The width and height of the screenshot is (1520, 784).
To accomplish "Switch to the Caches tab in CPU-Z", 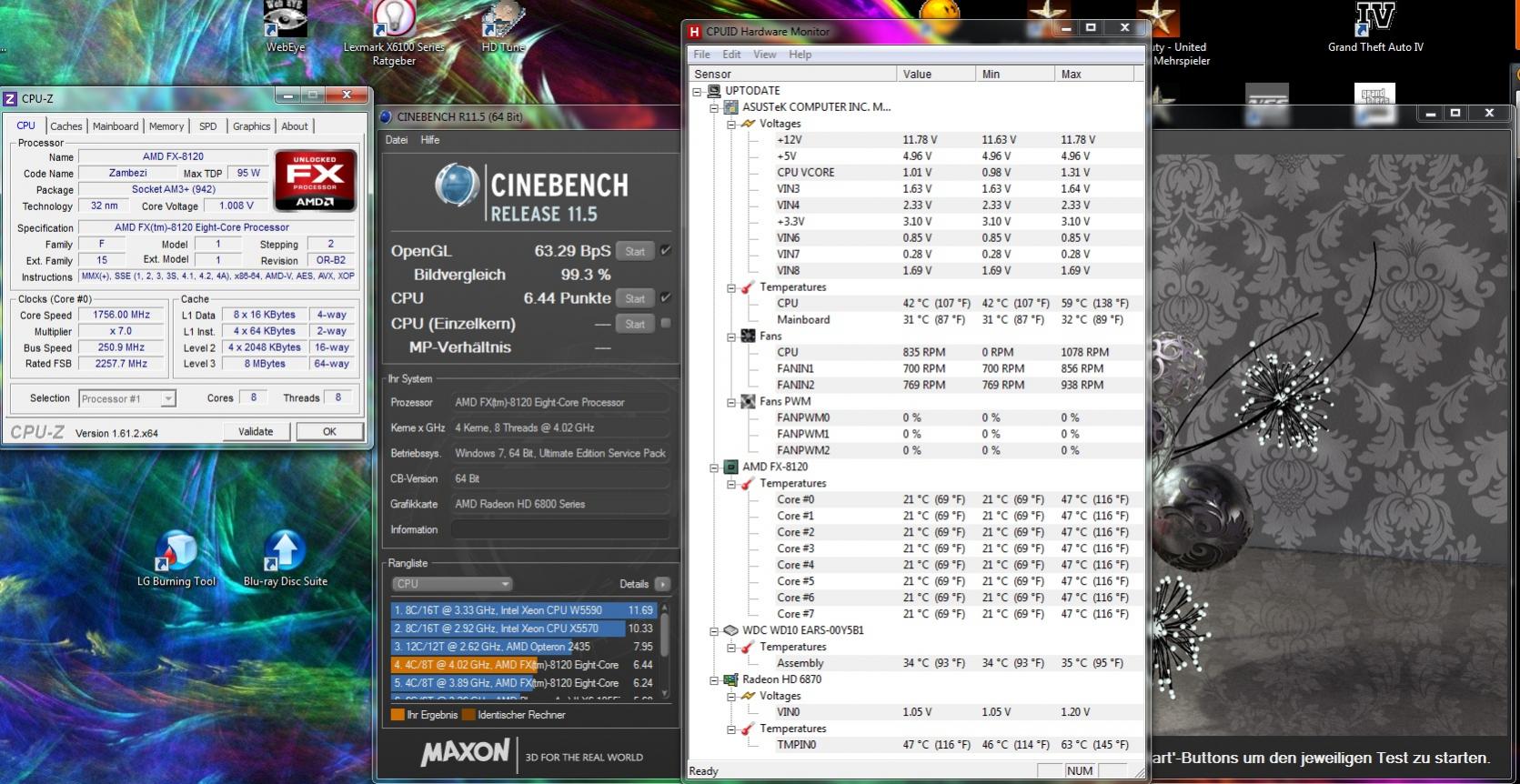I will click(66, 126).
